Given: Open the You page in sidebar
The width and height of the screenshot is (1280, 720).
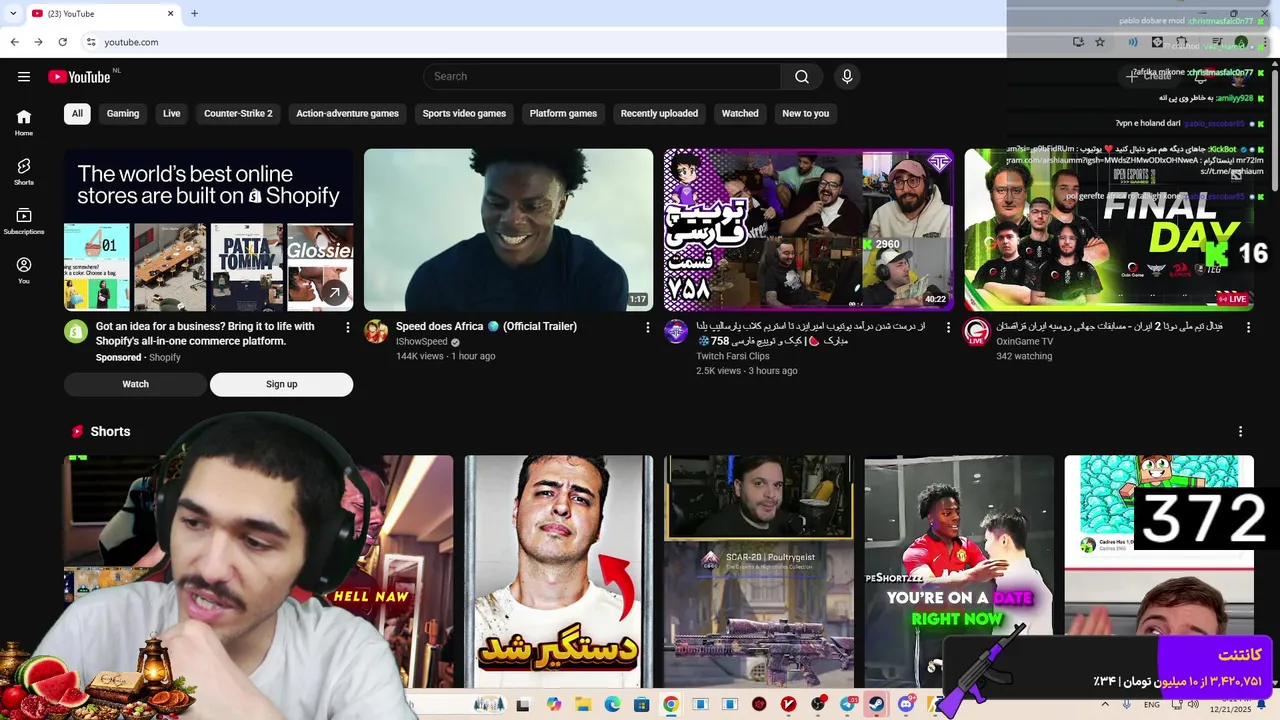Looking at the screenshot, I should 24,270.
